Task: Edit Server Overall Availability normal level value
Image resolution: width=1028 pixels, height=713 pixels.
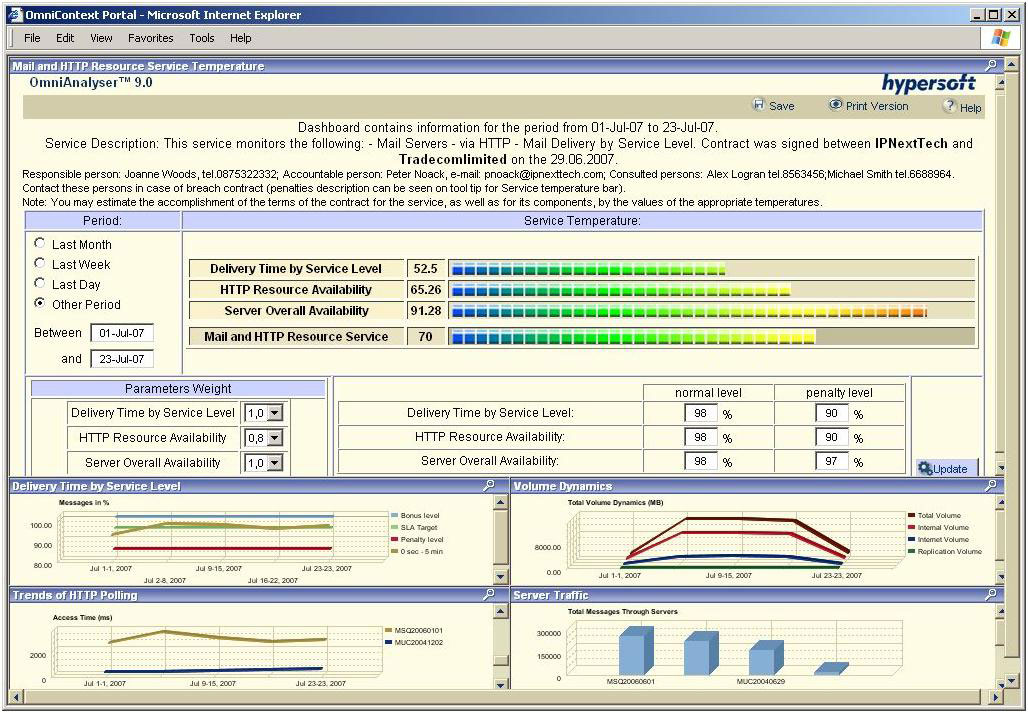Action: click(x=700, y=461)
